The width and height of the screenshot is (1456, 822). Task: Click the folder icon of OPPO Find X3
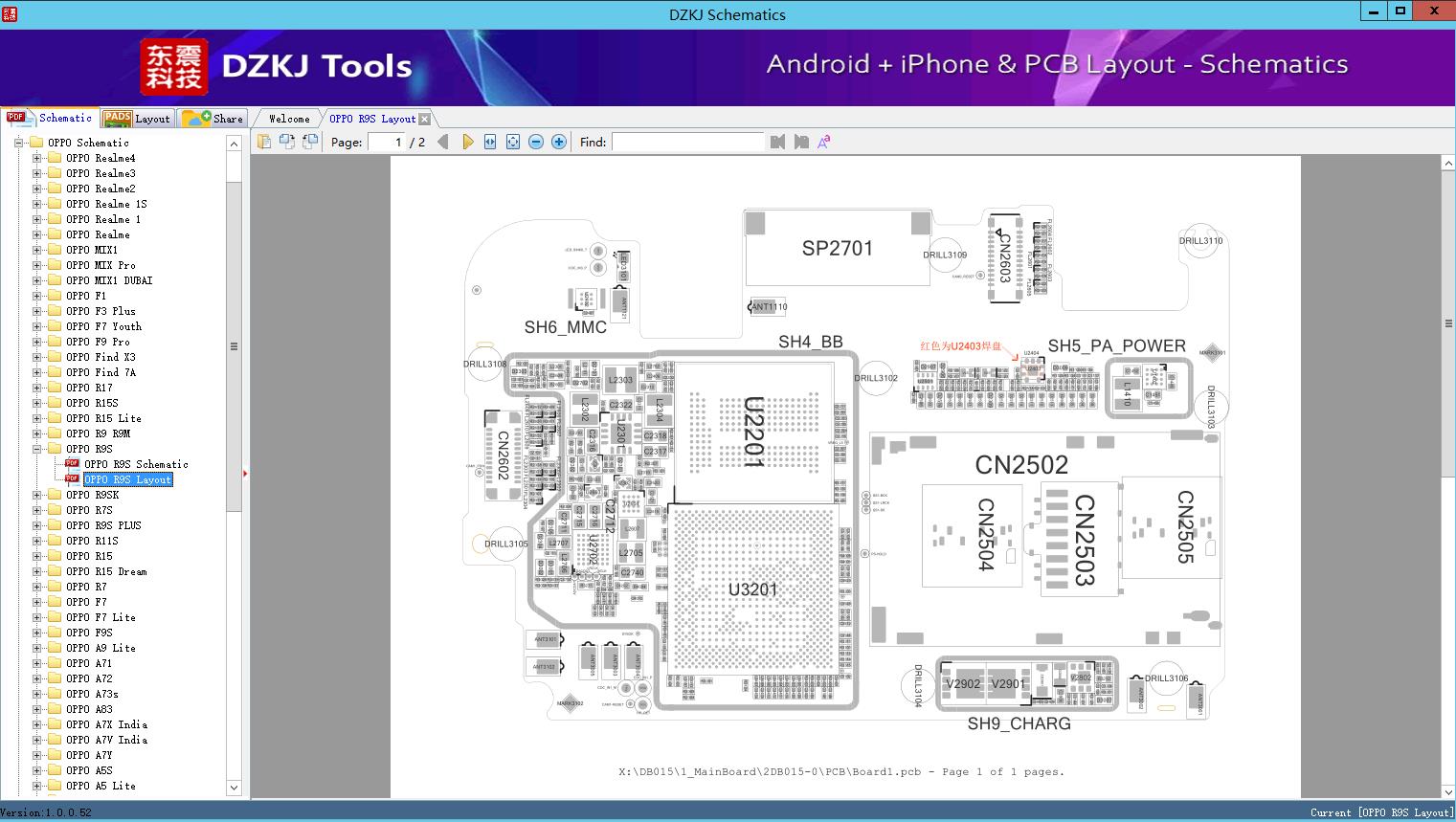[x=55, y=357]
